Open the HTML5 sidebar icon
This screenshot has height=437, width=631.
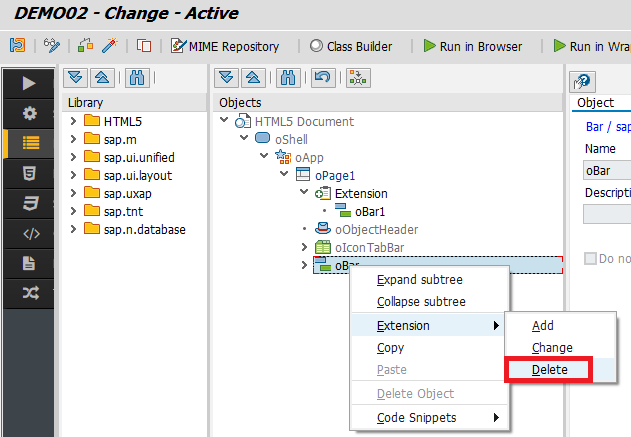click(29, 173)
